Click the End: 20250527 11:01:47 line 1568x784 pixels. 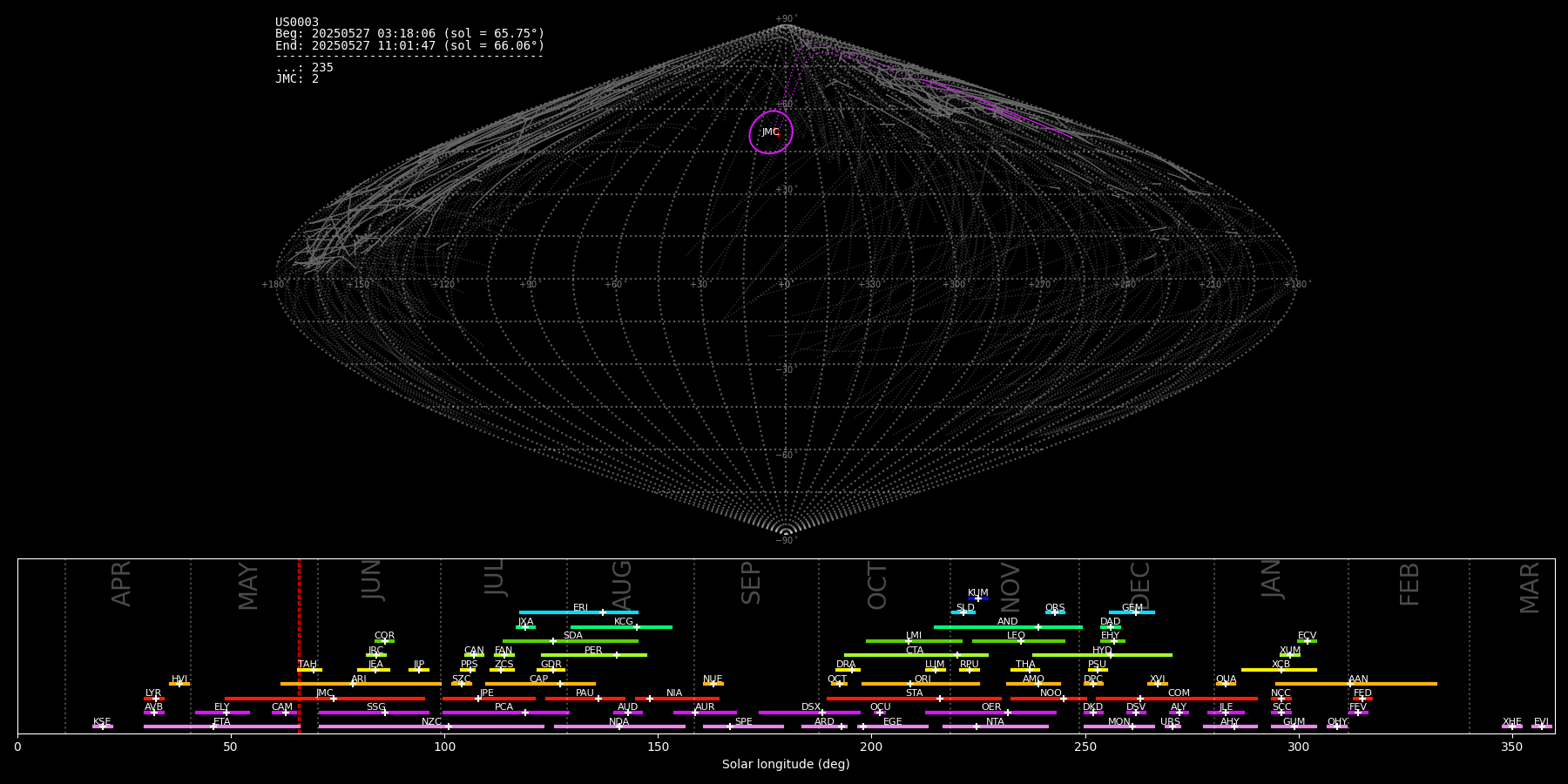click(x=409, y=45)
